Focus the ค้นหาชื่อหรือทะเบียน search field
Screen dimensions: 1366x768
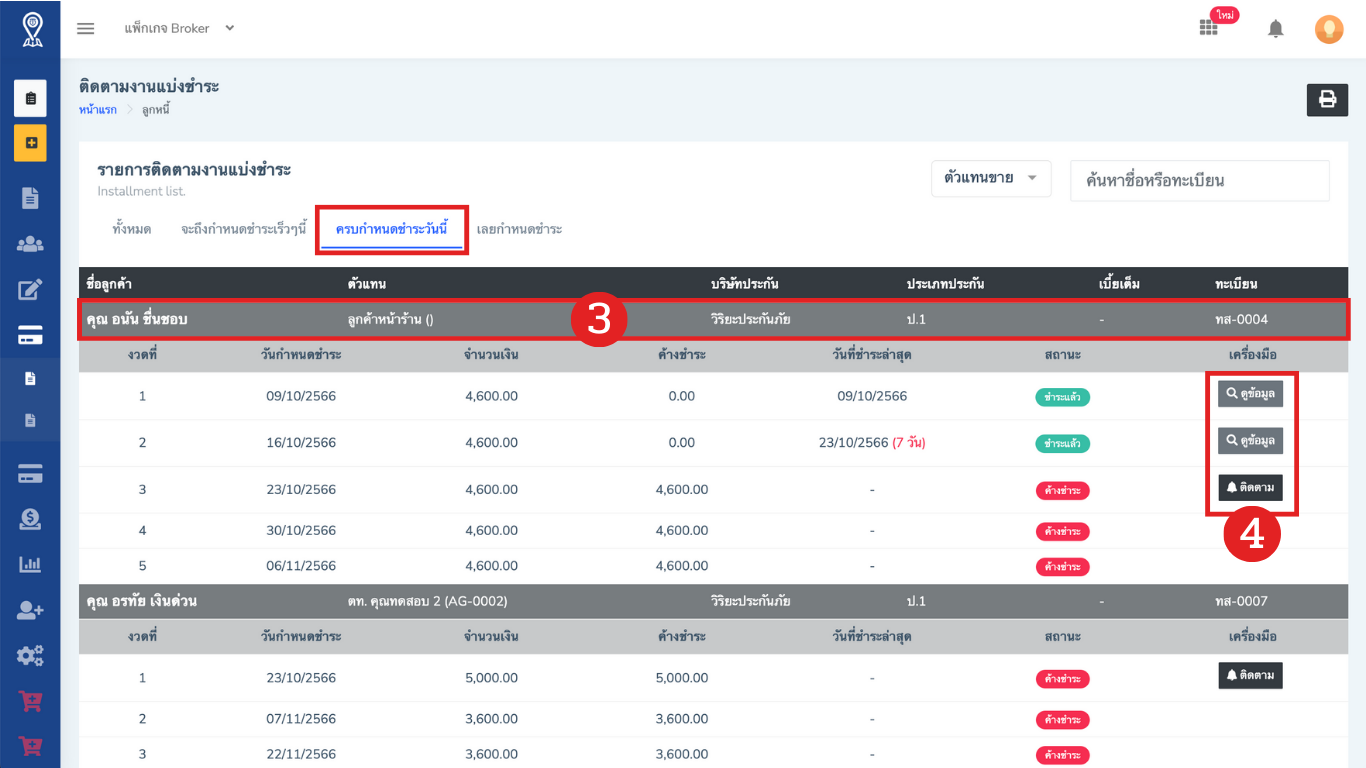coord(1200,181)
